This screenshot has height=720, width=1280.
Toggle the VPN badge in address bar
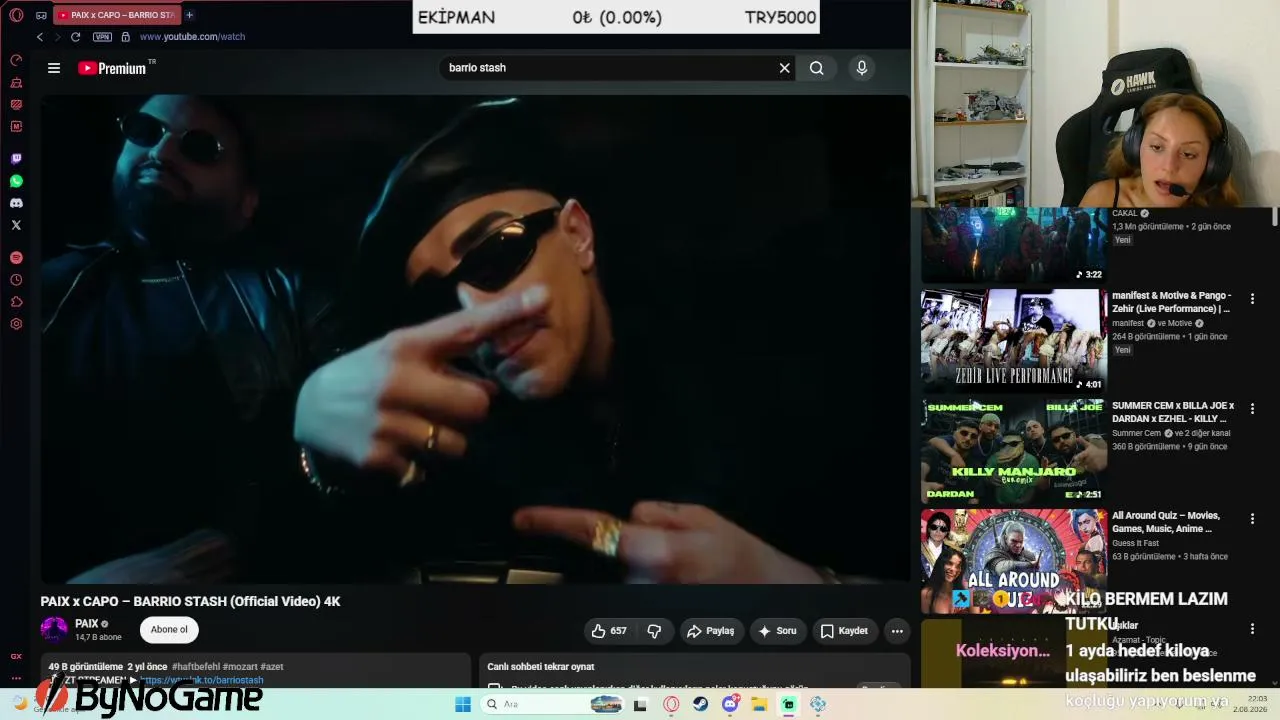pyautogui.click(x=102, y=37)
